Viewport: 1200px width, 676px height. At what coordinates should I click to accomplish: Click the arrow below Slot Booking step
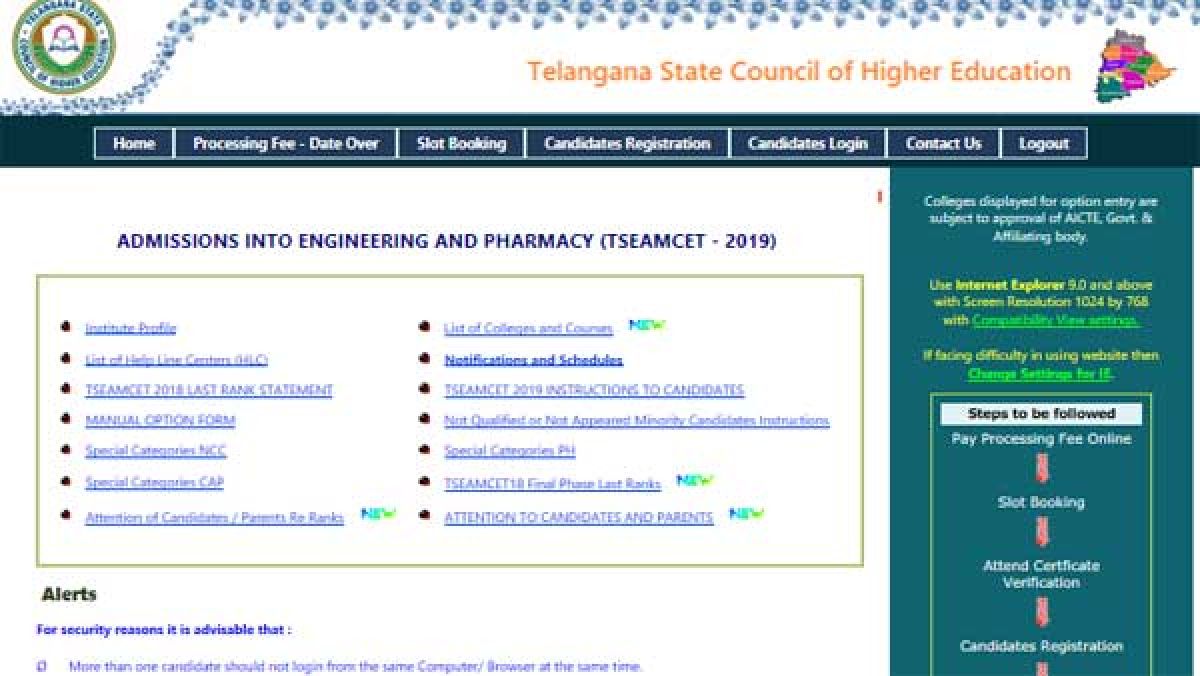[x=1041, y=531]
